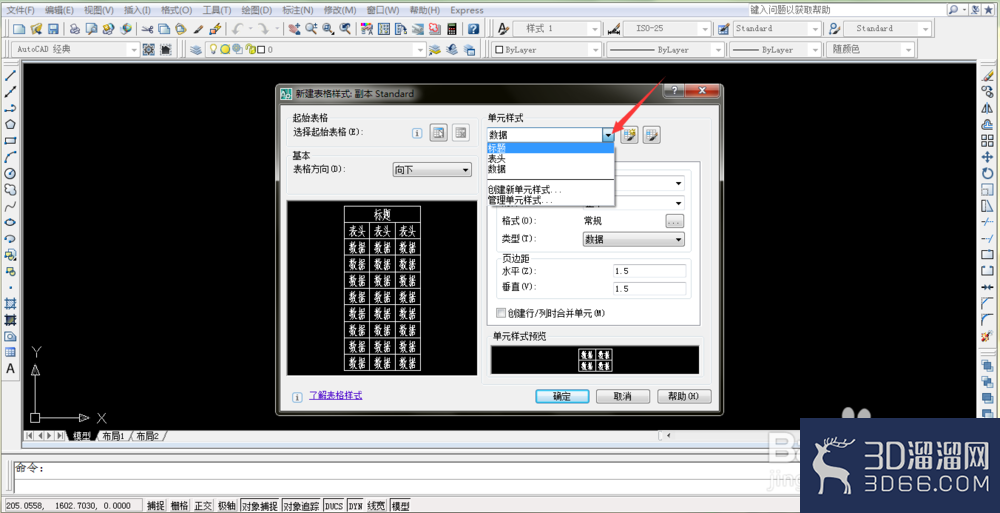Click the select starting table icon
This screenshot has height=513, width=1000.
pos(439,133)
